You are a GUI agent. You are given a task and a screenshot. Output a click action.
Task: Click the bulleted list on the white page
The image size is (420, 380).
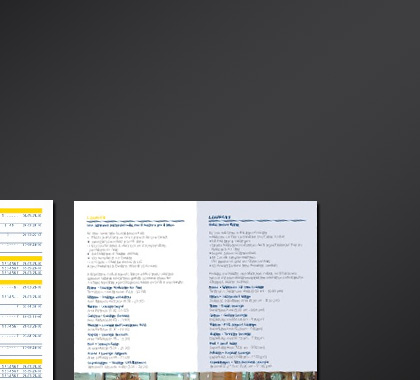127,250
